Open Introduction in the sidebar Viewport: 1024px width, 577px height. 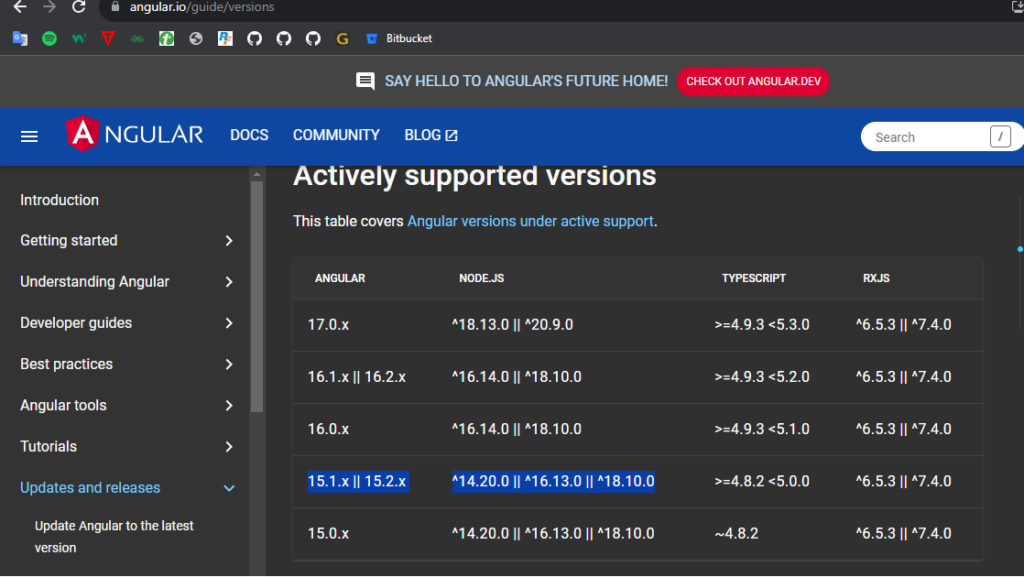coord(59,200)
